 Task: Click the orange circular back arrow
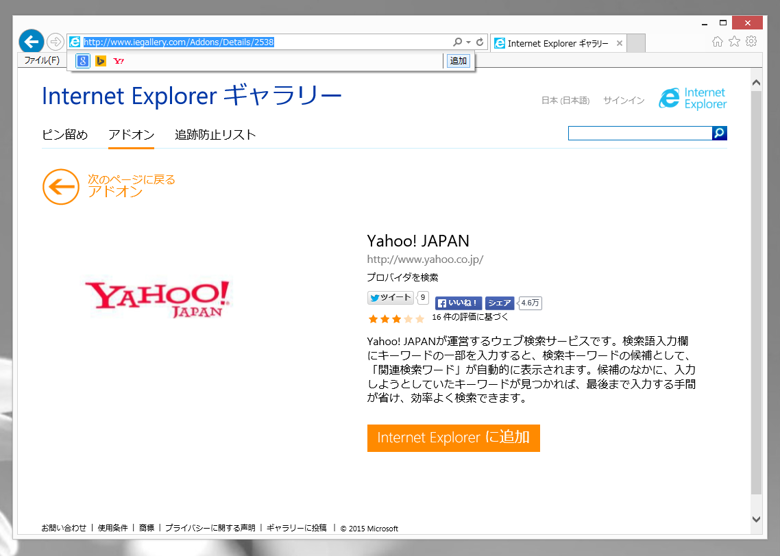61,187
